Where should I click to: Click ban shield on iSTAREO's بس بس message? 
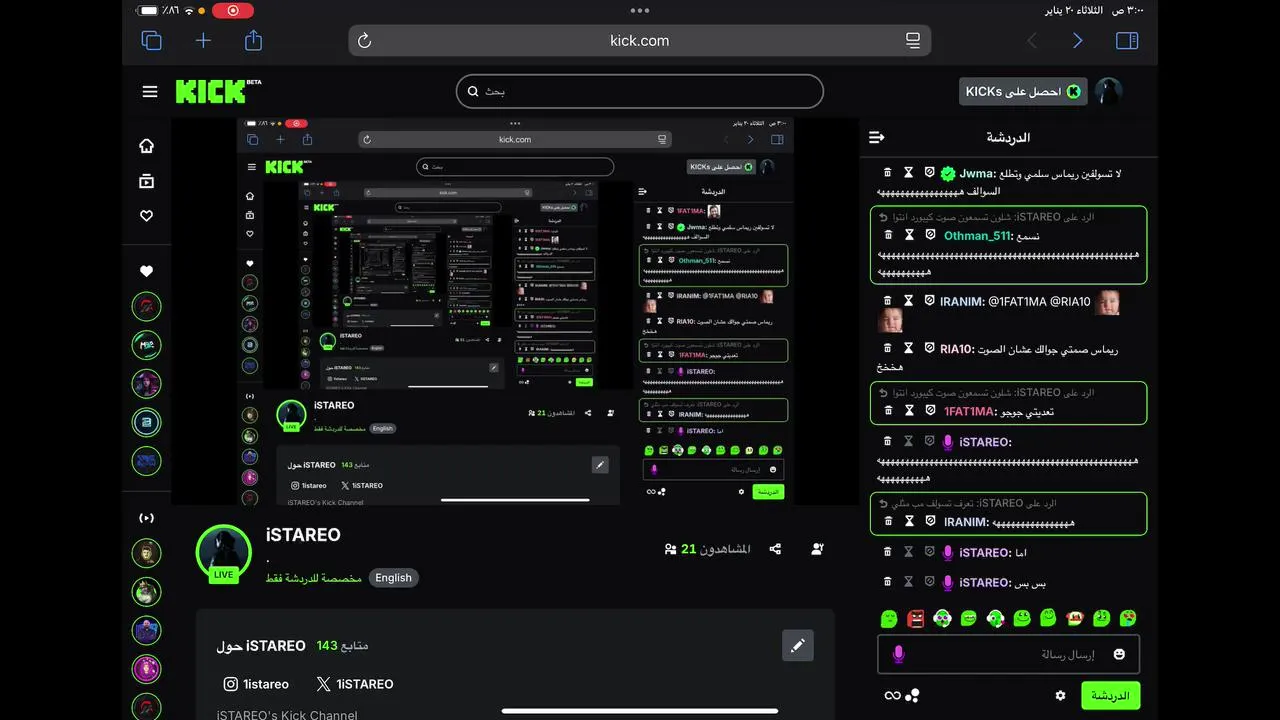click(929, 582)
